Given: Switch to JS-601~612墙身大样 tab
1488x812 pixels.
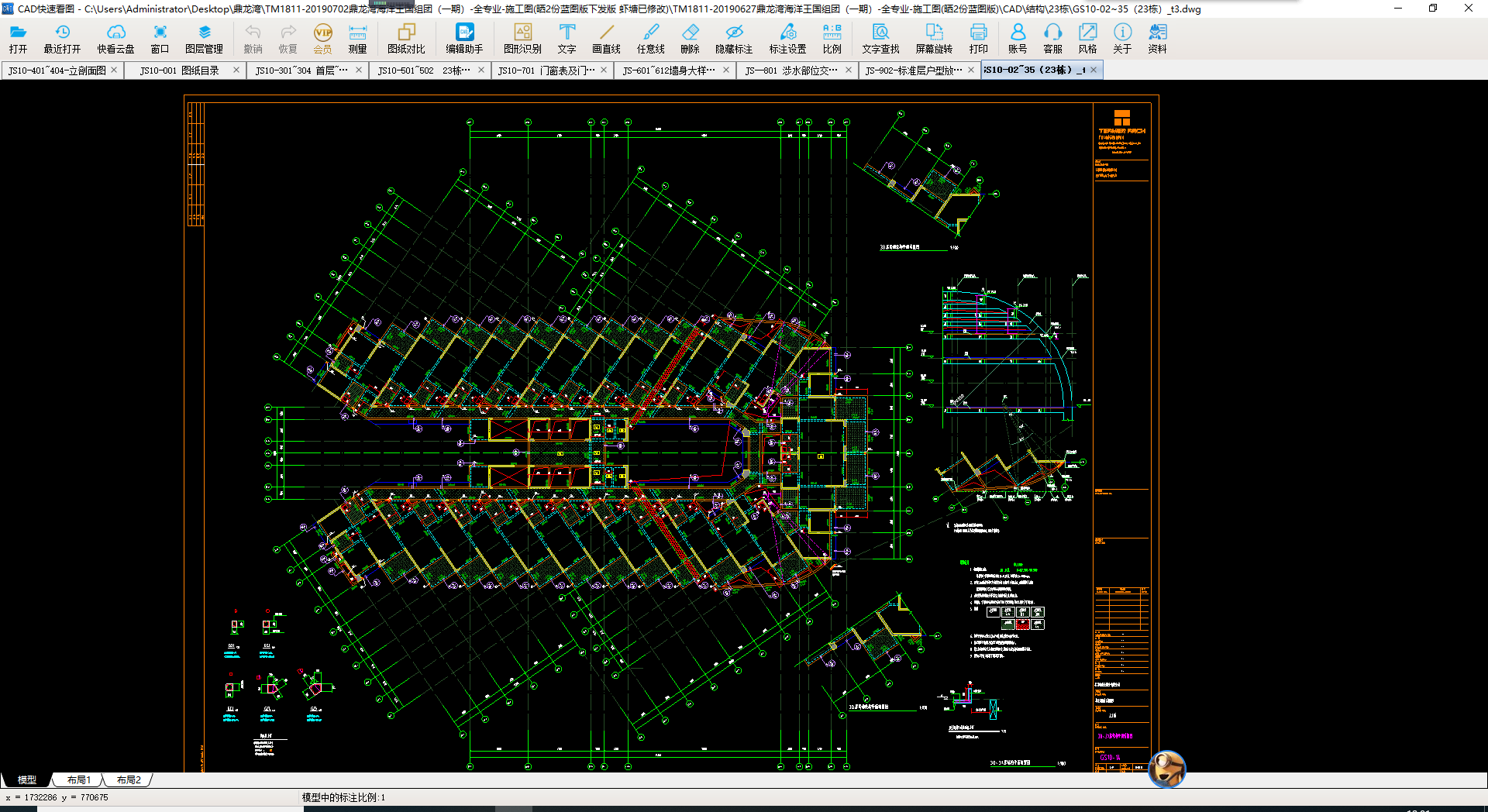Looking at the screenshot, I should pos(669,71).
